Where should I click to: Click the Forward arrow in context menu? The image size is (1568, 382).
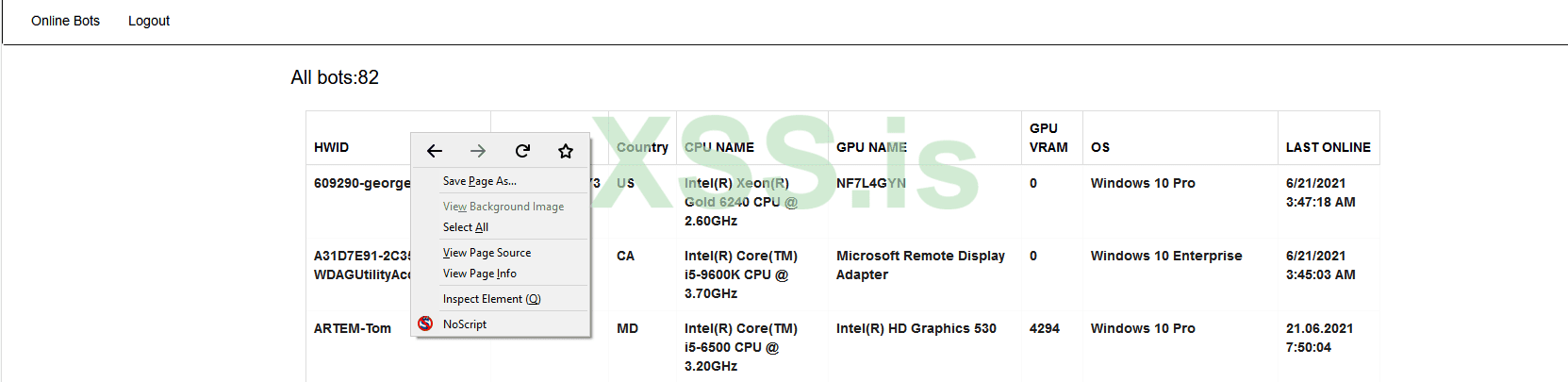[478, 151]
